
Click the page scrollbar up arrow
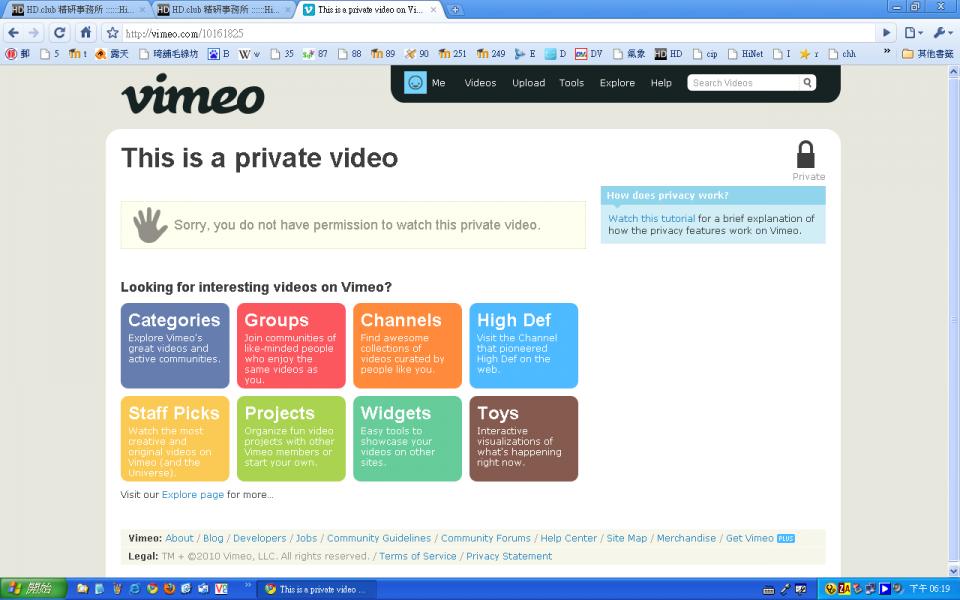coord(953,72)
